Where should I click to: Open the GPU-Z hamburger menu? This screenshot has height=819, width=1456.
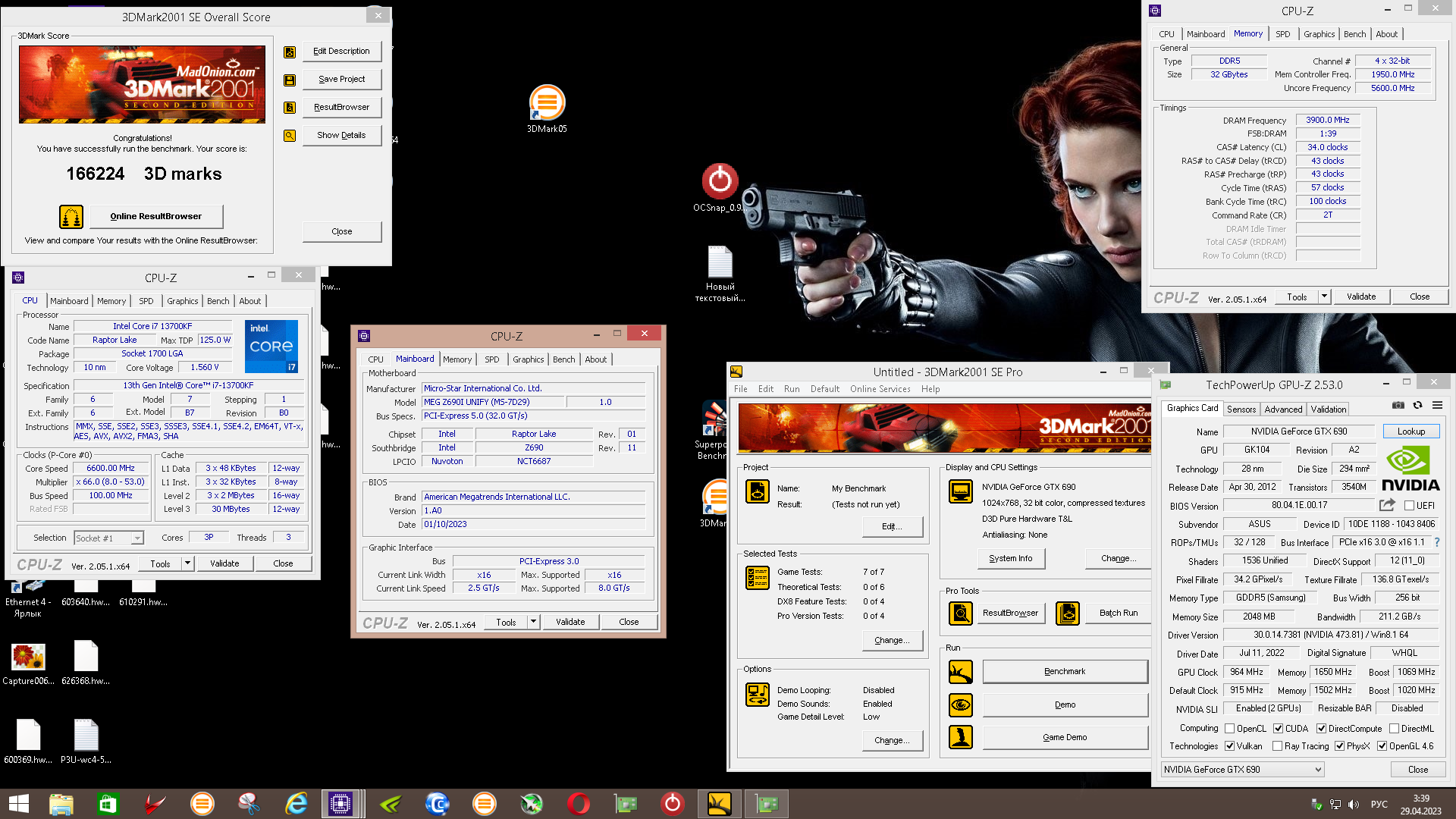1437,406
